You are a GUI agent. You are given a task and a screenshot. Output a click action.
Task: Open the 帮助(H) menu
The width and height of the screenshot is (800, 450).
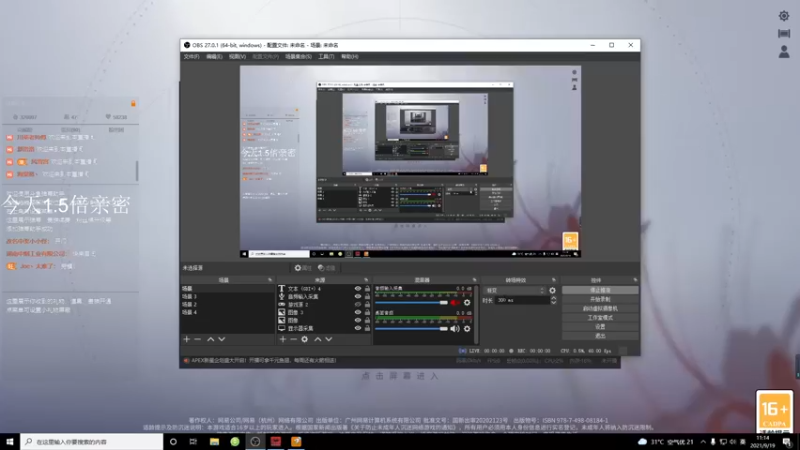(349, 57)
